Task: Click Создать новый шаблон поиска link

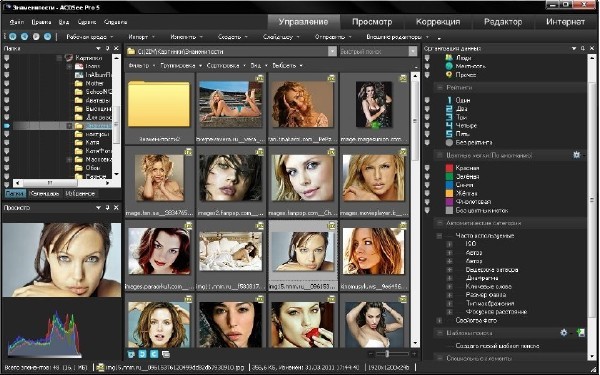Action: click(x=497, y=346)
